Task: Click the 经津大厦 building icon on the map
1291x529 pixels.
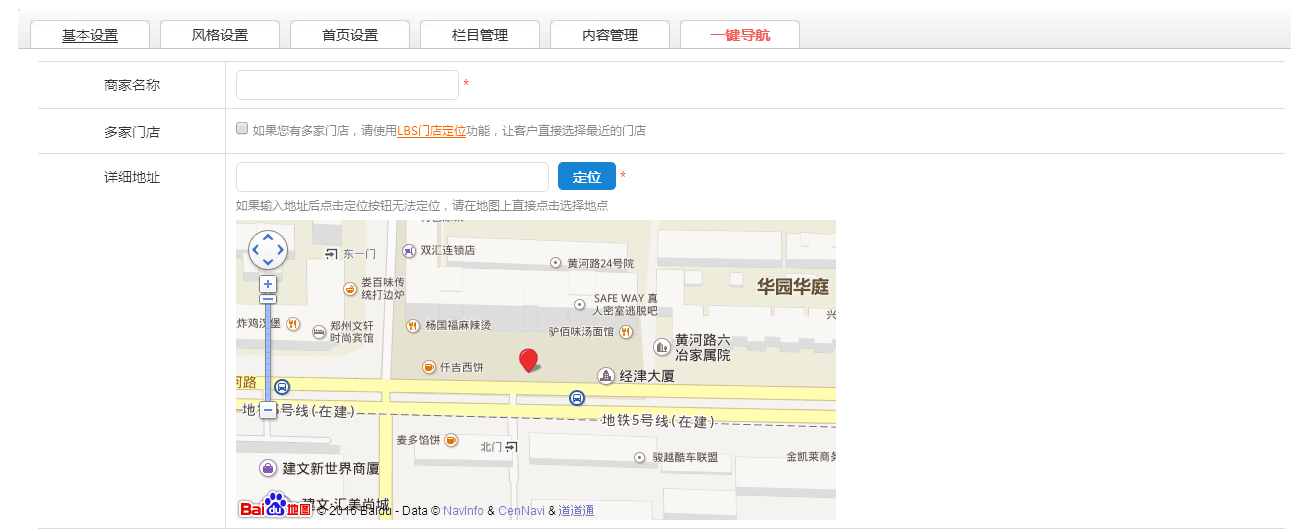Action: [x=605, y=376]
